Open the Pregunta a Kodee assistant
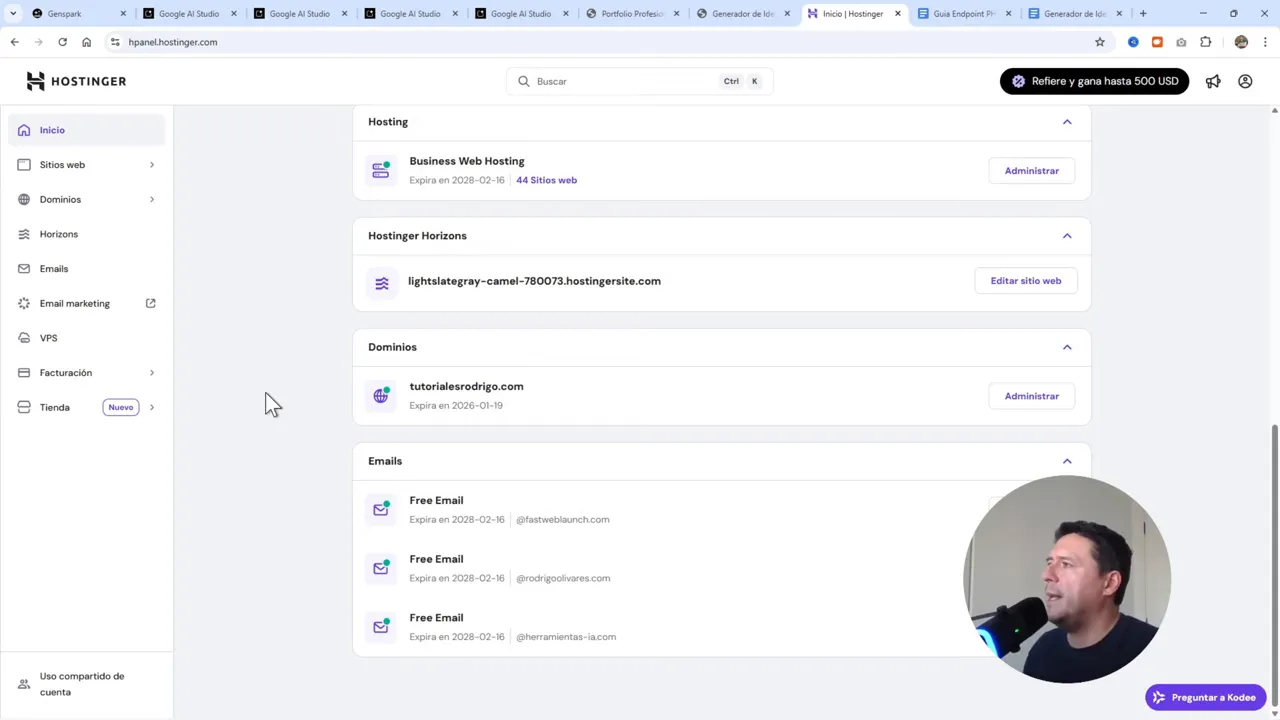Screen dimensions: 1280x720 1205,697
